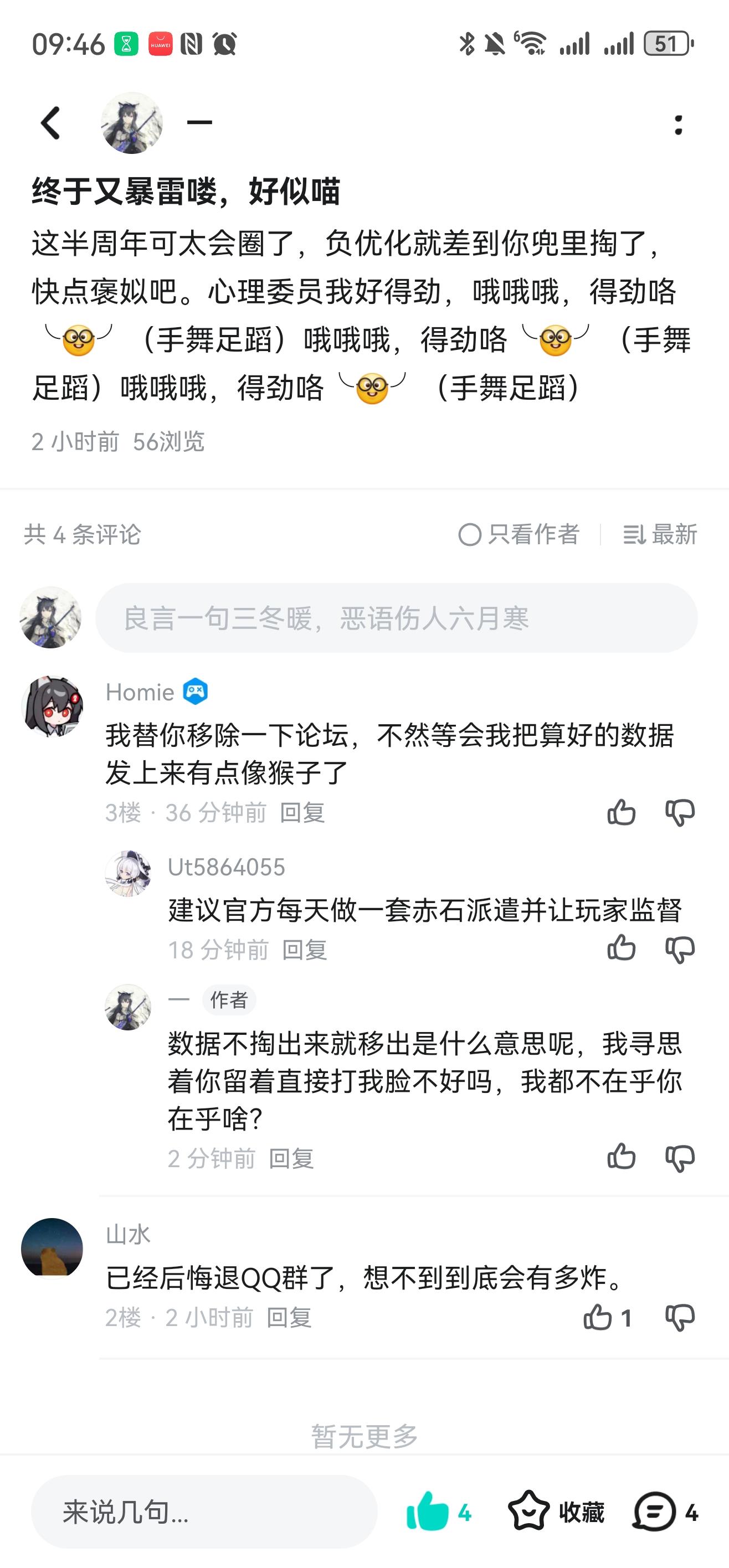Image resolution: width=729 pixels, height=1568 pixels.
Task: Reply to Homie's comment
Action: pos(302,813)
